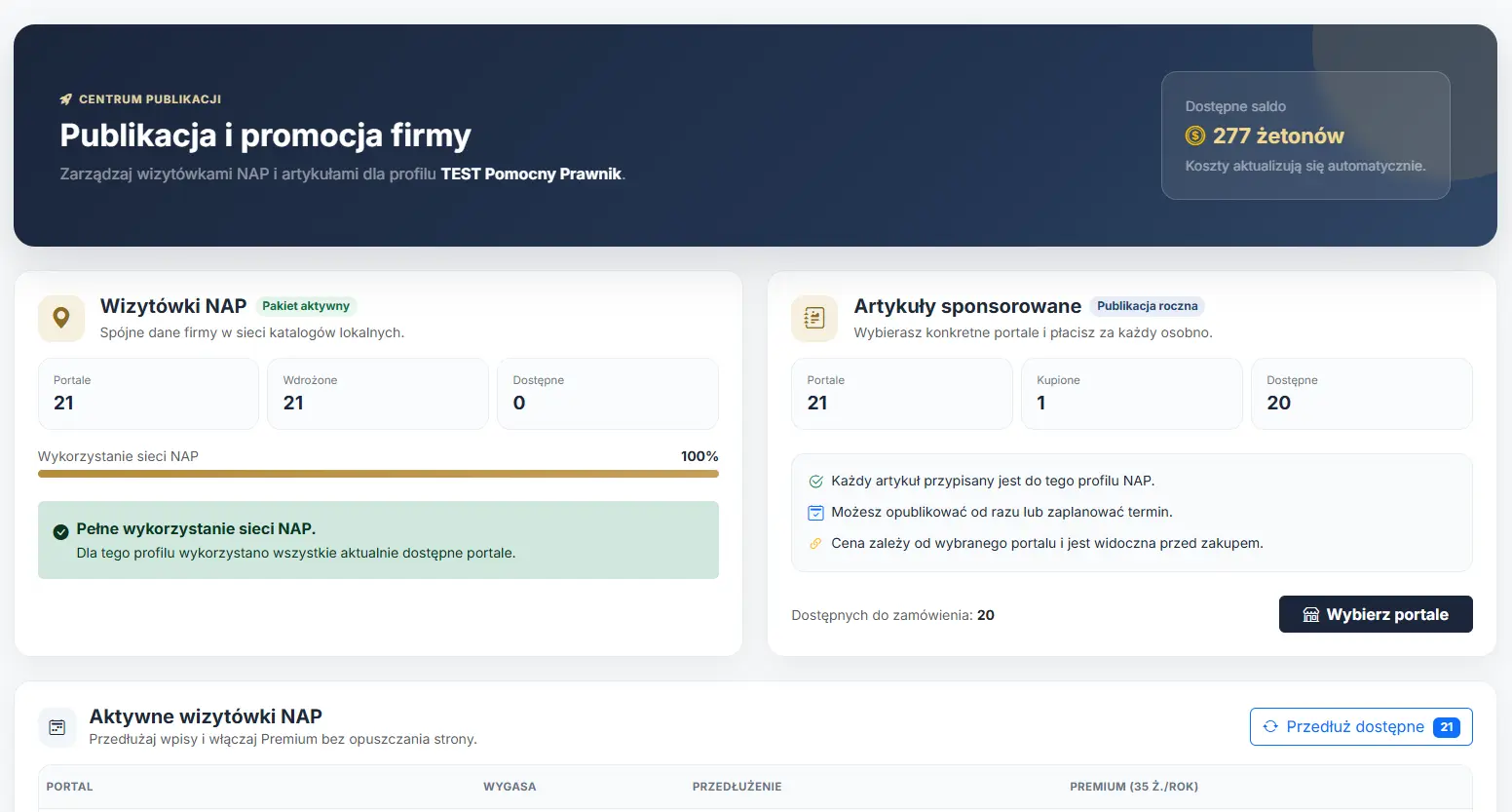Viewport: 1512px width, 812px height.
Task: Click the PREMIUM (35 Ż./ROK) column header
Action: click(1134, 787)
